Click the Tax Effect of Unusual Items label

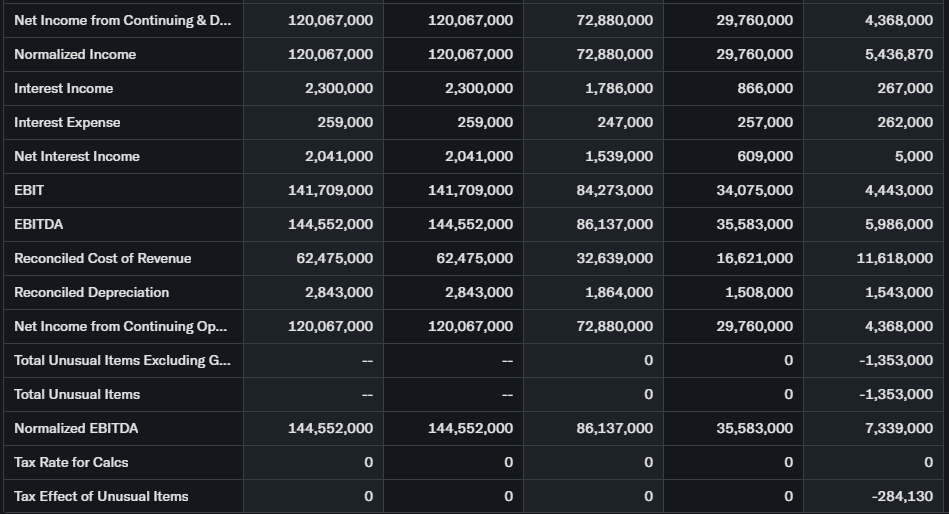pos(101,496)
